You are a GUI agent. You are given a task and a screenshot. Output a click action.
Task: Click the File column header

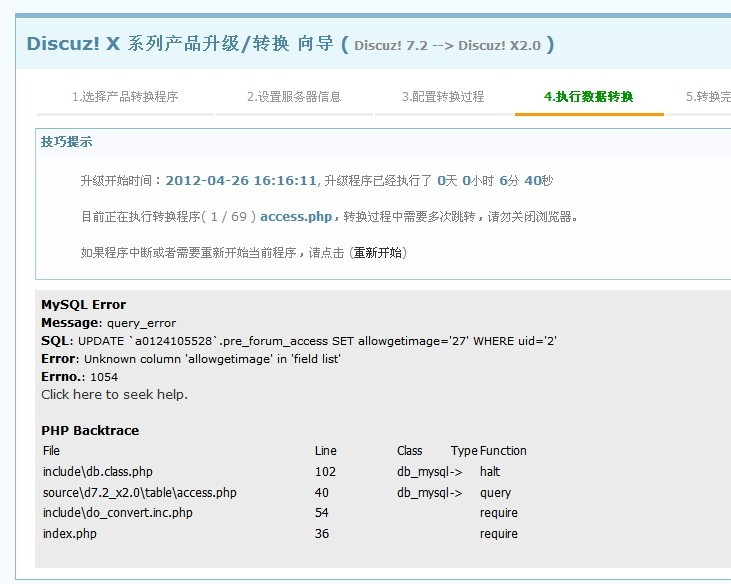[51, 451]
